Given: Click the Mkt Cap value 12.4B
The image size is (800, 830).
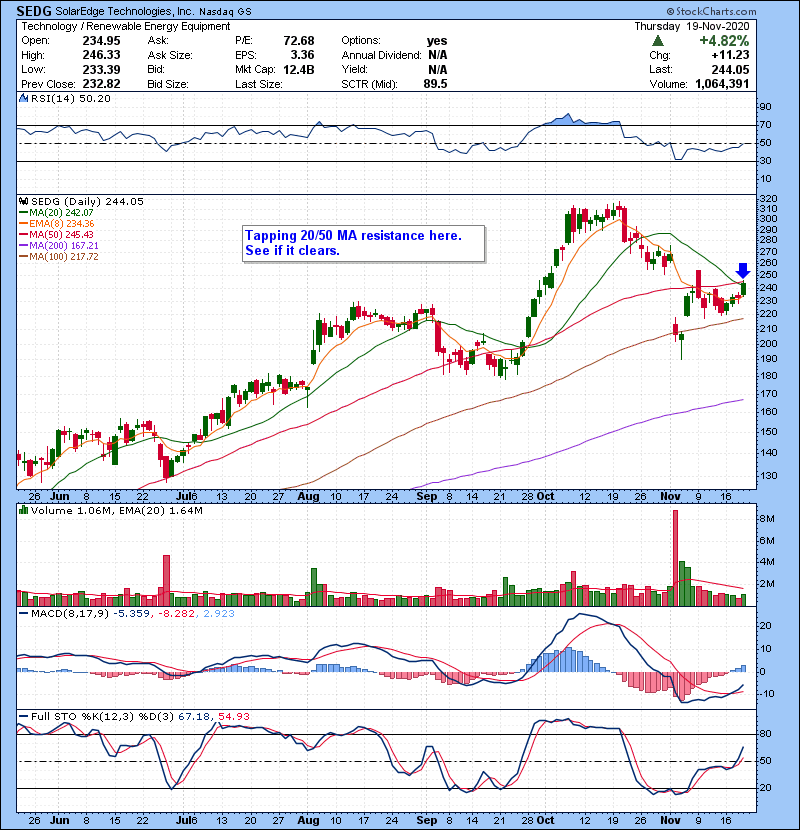Looking at the screenshot, I should [x=299, y=70].
